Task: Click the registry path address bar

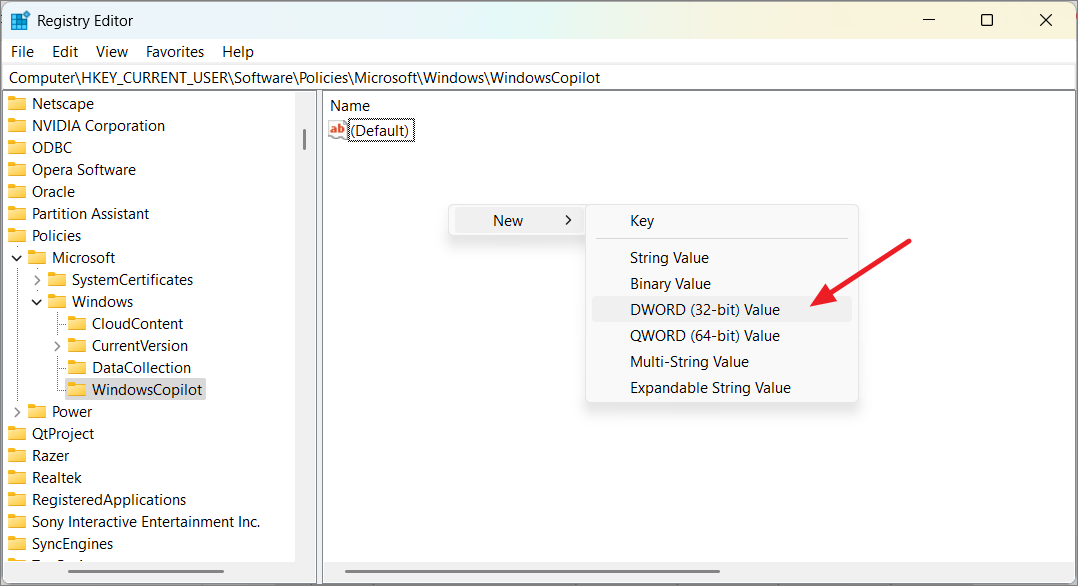Action: coord(400,77)
